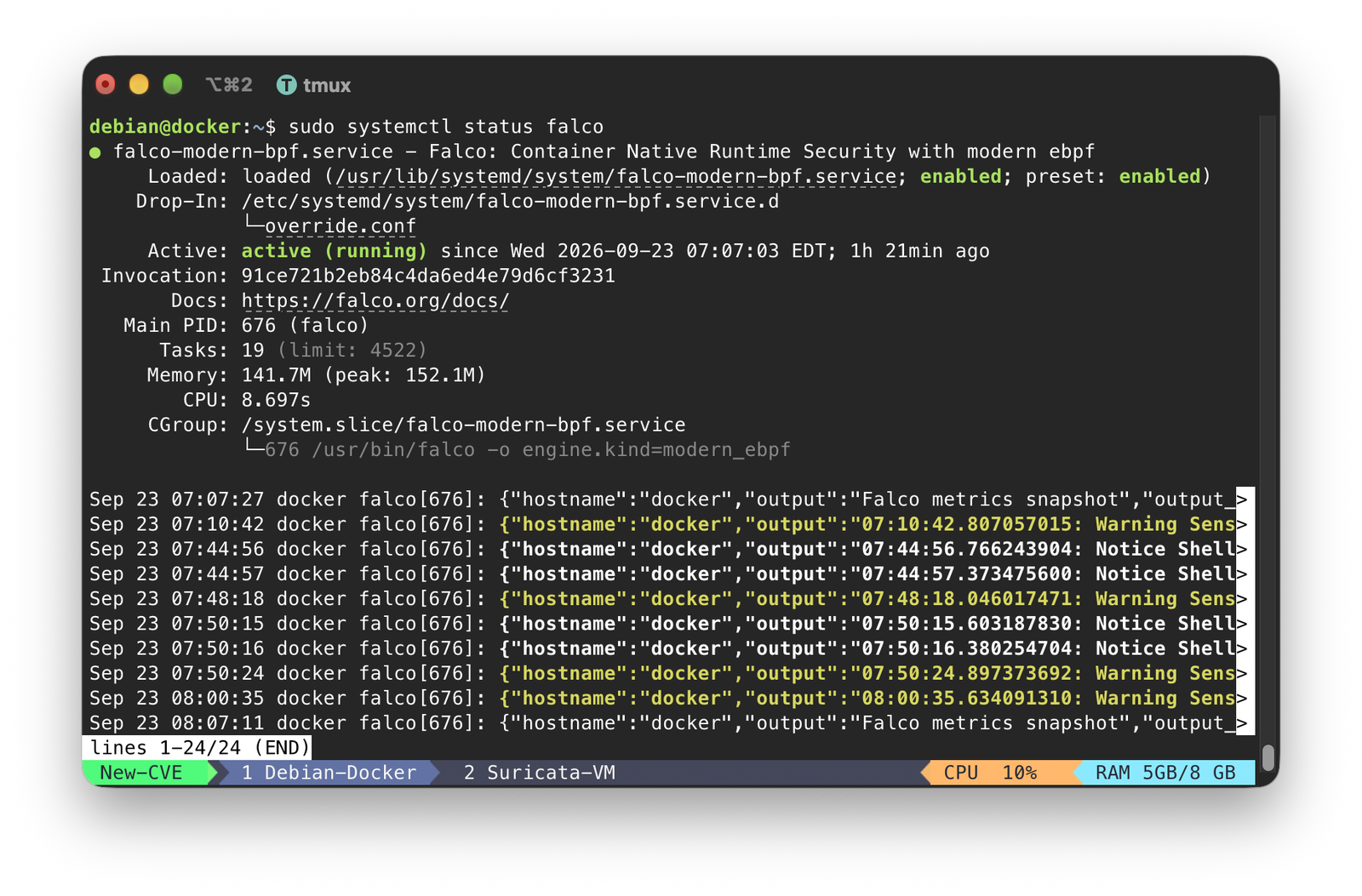Select the '1 Debian-Docker' tmux window tab

coord(329,773)
